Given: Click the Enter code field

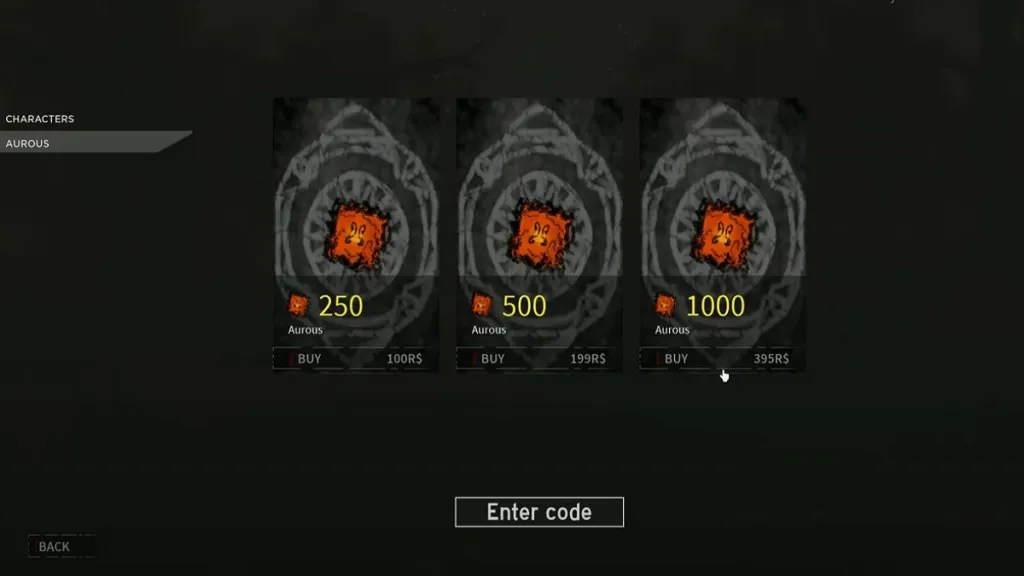Looking at the screenshot, I should click(539, 512).
